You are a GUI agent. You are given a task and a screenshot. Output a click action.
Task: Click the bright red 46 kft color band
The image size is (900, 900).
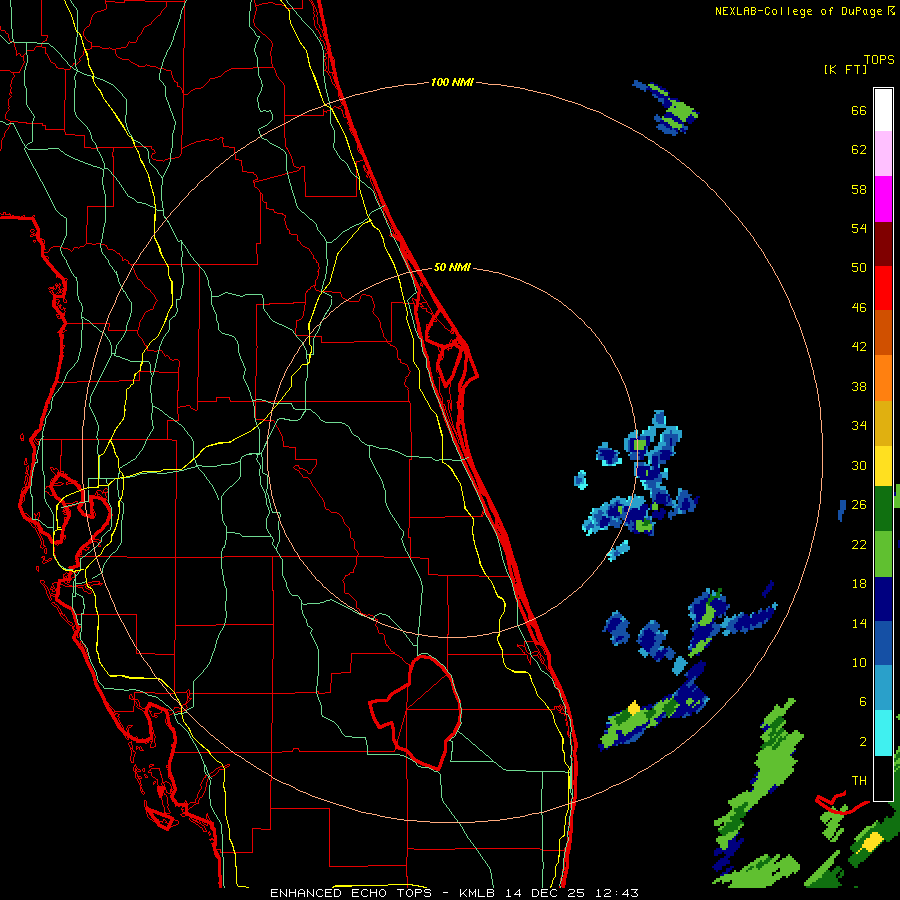[x=883, y=288]
